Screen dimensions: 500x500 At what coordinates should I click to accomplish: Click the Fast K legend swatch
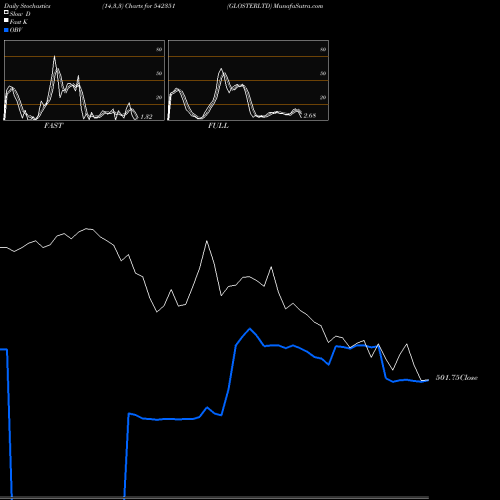[6, 20]
